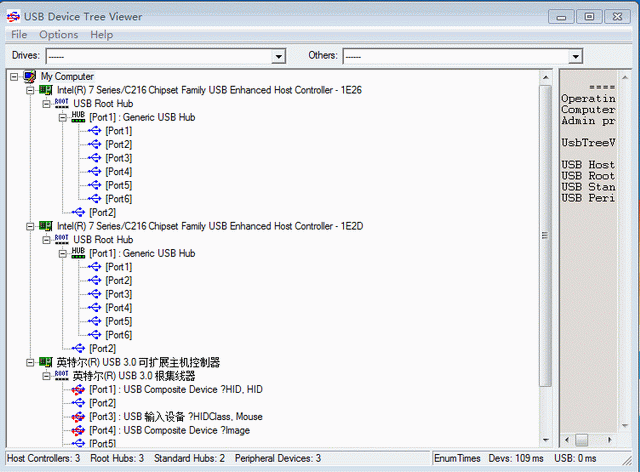
Task: Click USB icon of [Port4] under 1E2D hub
Action: [94, 307]
